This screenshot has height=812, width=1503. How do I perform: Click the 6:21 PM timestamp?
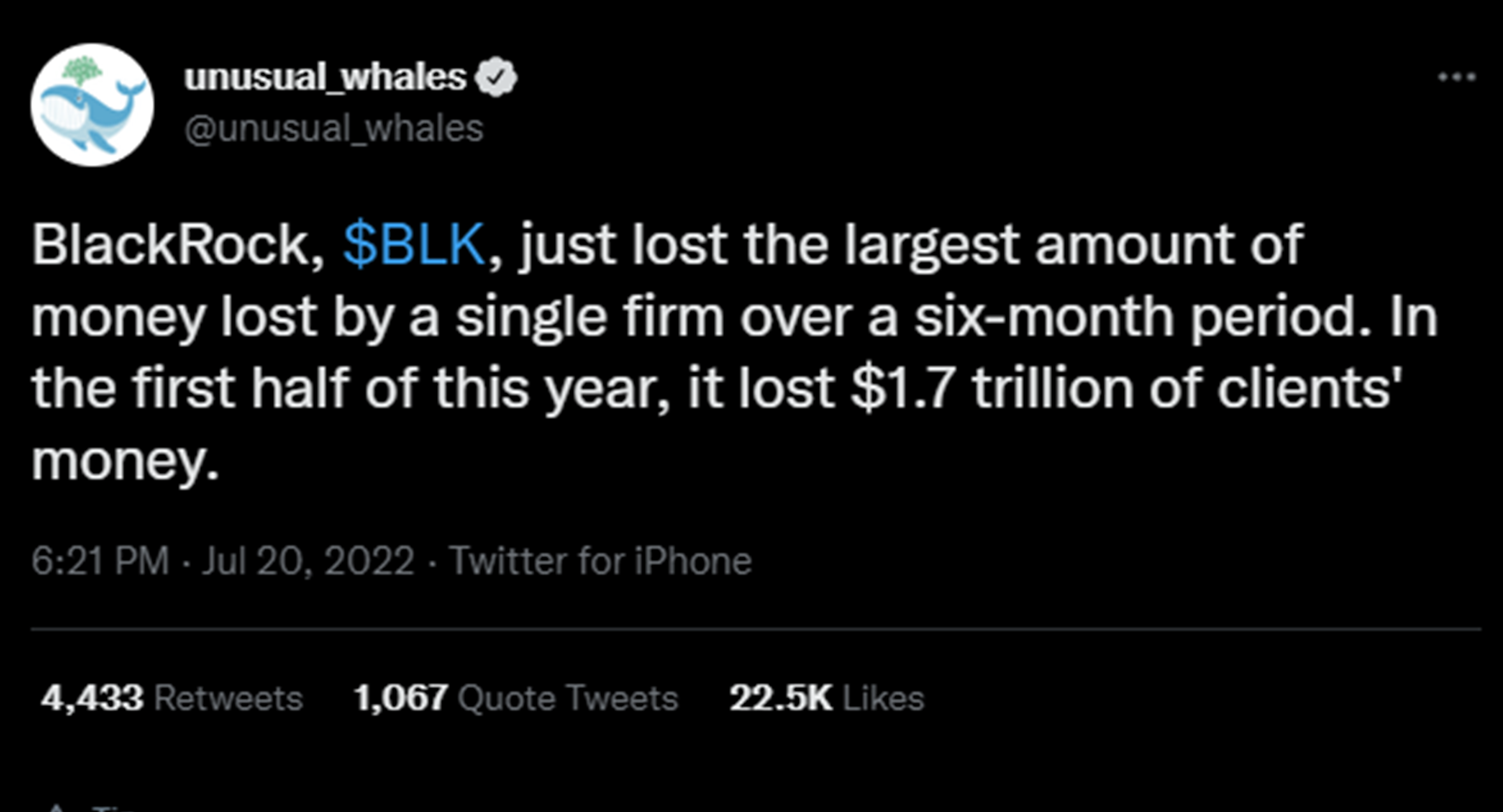tap(100, 561)
